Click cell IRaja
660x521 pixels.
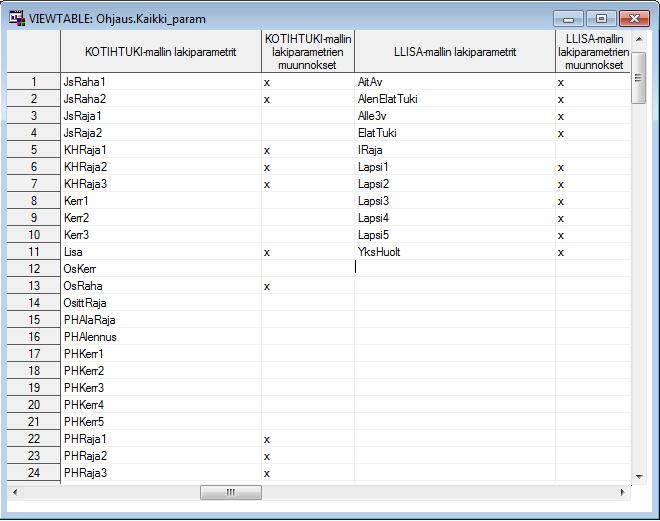(x=455, y=150)
